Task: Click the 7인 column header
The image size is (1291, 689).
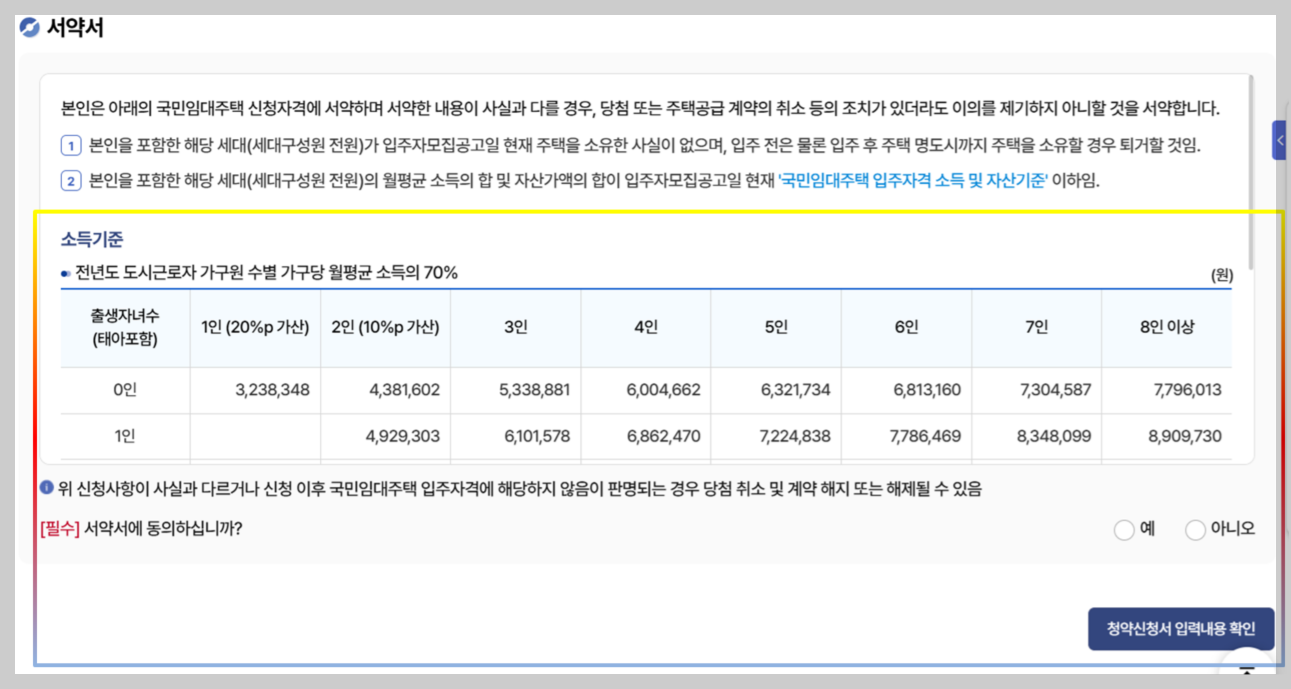Action: 1036,327
